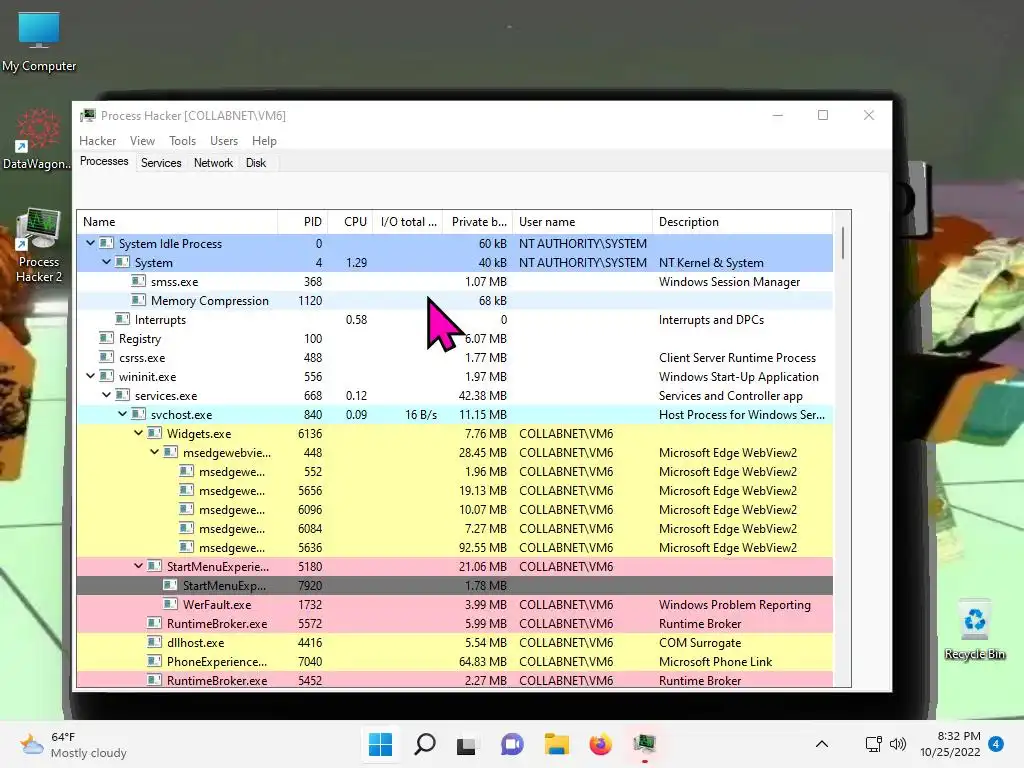Open the clock showing 8:32 PM
Screen dimensions: 1024x768
point(950,744)
